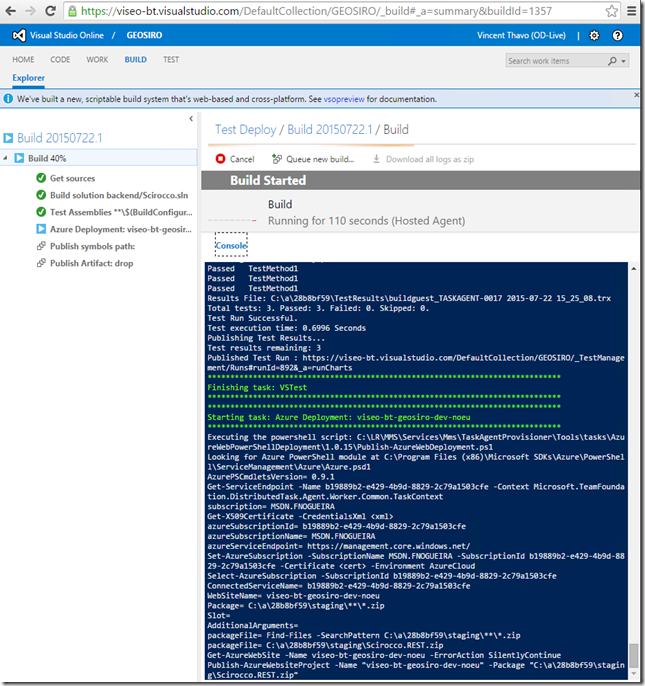The height and width of the screenshot is (686, 645).
Task: Click the Queue new build icon
Action: point(277,159)
